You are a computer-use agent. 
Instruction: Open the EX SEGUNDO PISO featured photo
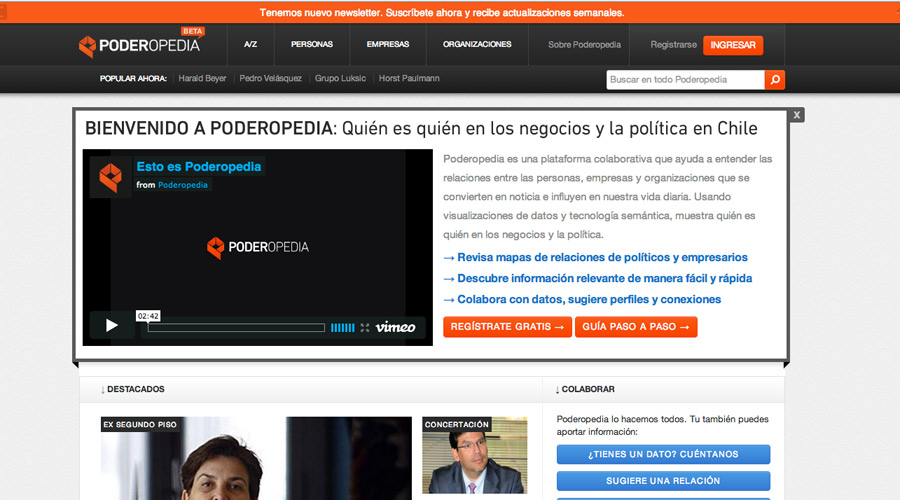pos(256,458)
